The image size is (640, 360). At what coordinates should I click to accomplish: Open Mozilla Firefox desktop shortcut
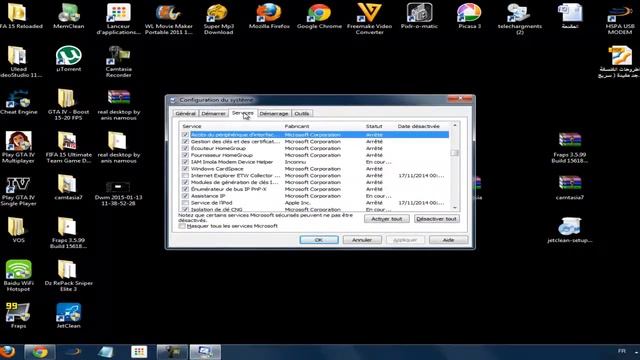click(x=269, y=16)
